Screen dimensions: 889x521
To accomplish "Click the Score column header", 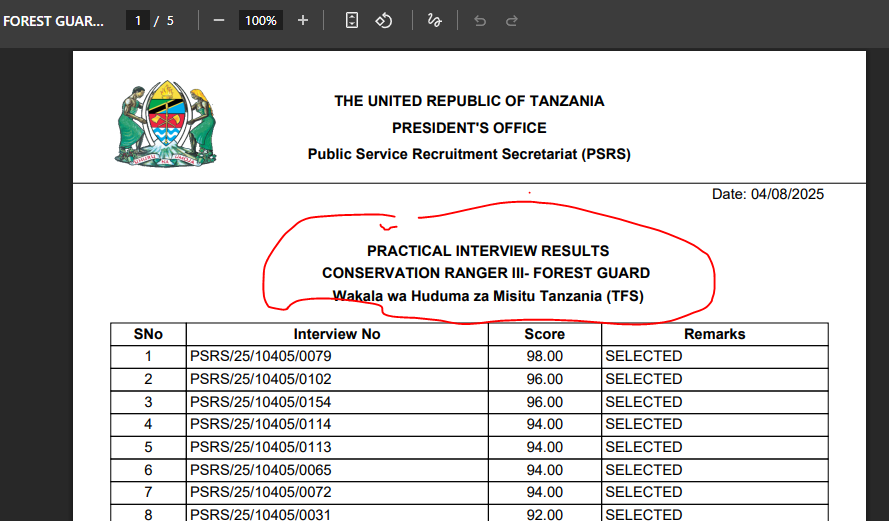I will point(544,334).
